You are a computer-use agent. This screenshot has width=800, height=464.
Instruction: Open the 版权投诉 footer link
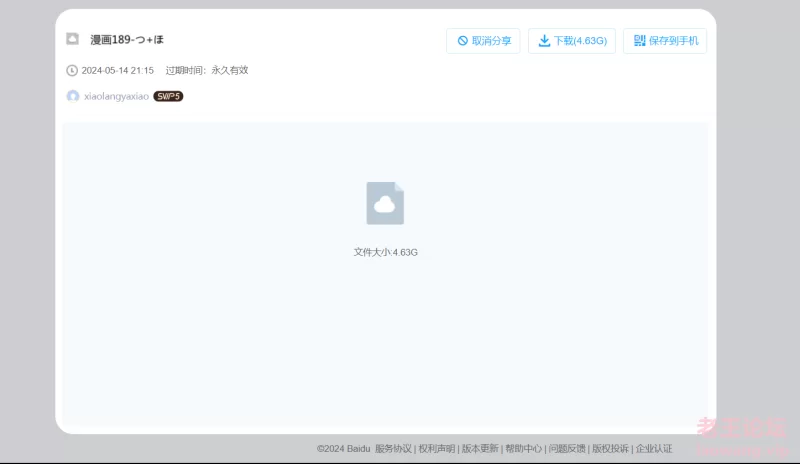(610, 449)
